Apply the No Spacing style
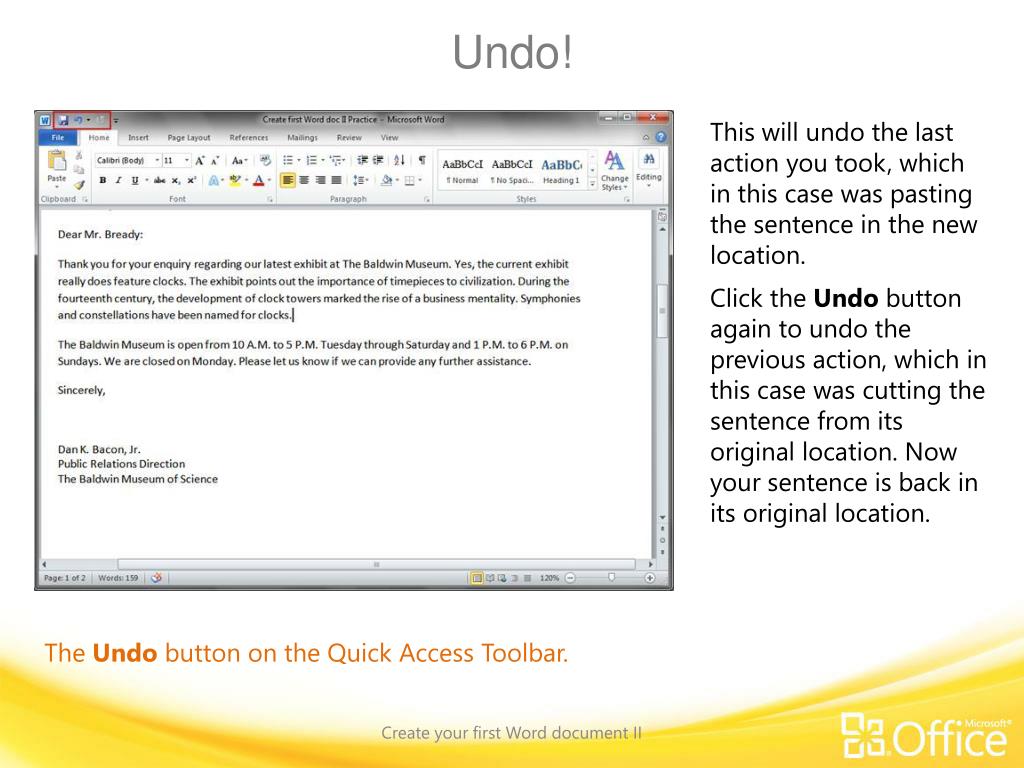1024x768 pixels. [x=512, y=170]
